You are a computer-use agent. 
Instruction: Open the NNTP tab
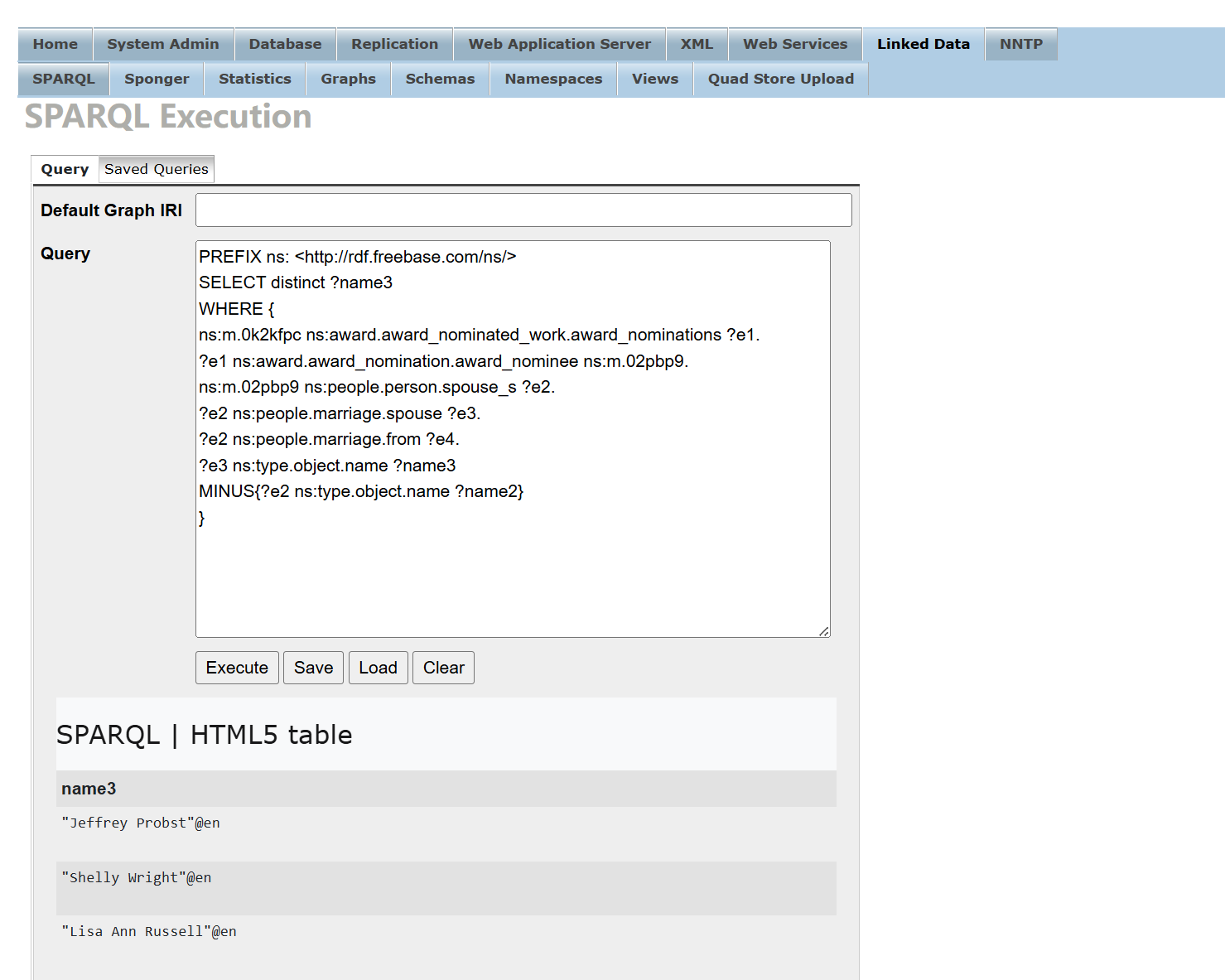pos(1020,44)
